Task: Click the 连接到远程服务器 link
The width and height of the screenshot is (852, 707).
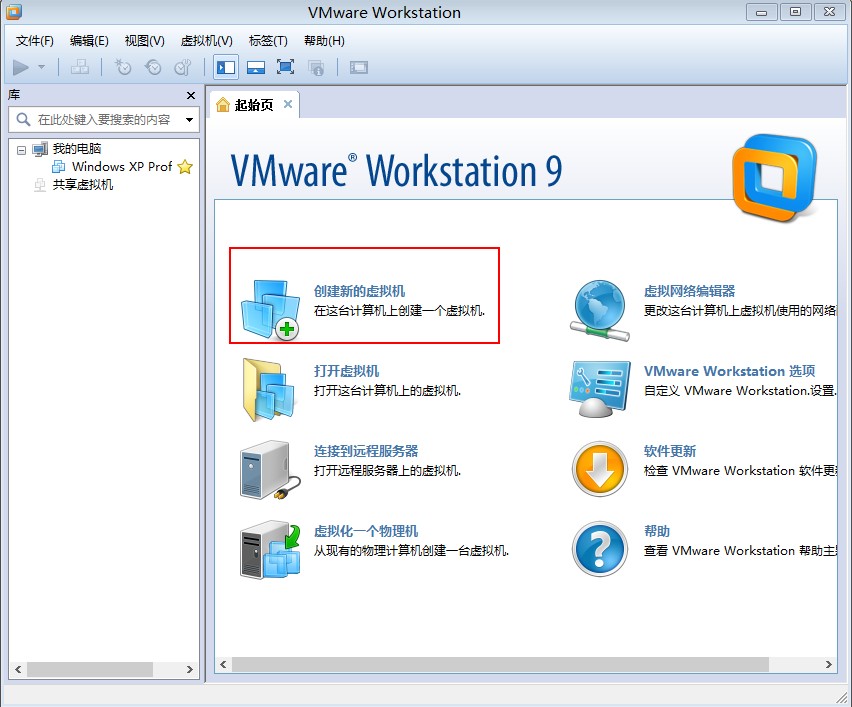Action: [x=366, y=451]
